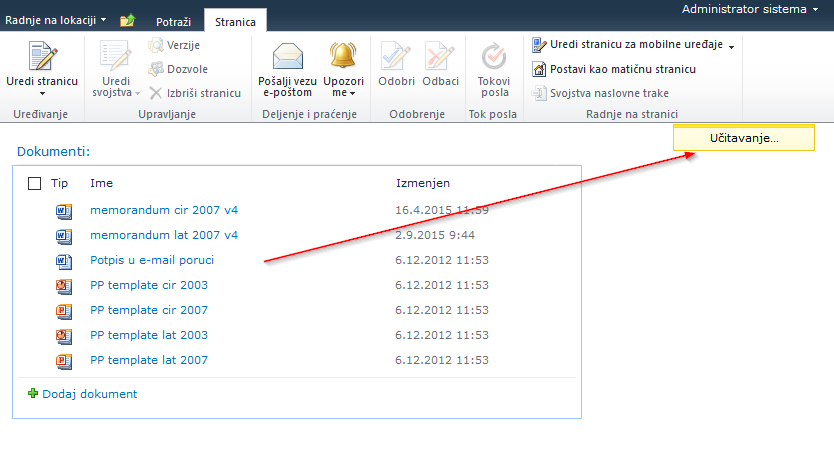834x450 pixels.
Task: Sort documents by Ime column header
Action: click(101, 183)
